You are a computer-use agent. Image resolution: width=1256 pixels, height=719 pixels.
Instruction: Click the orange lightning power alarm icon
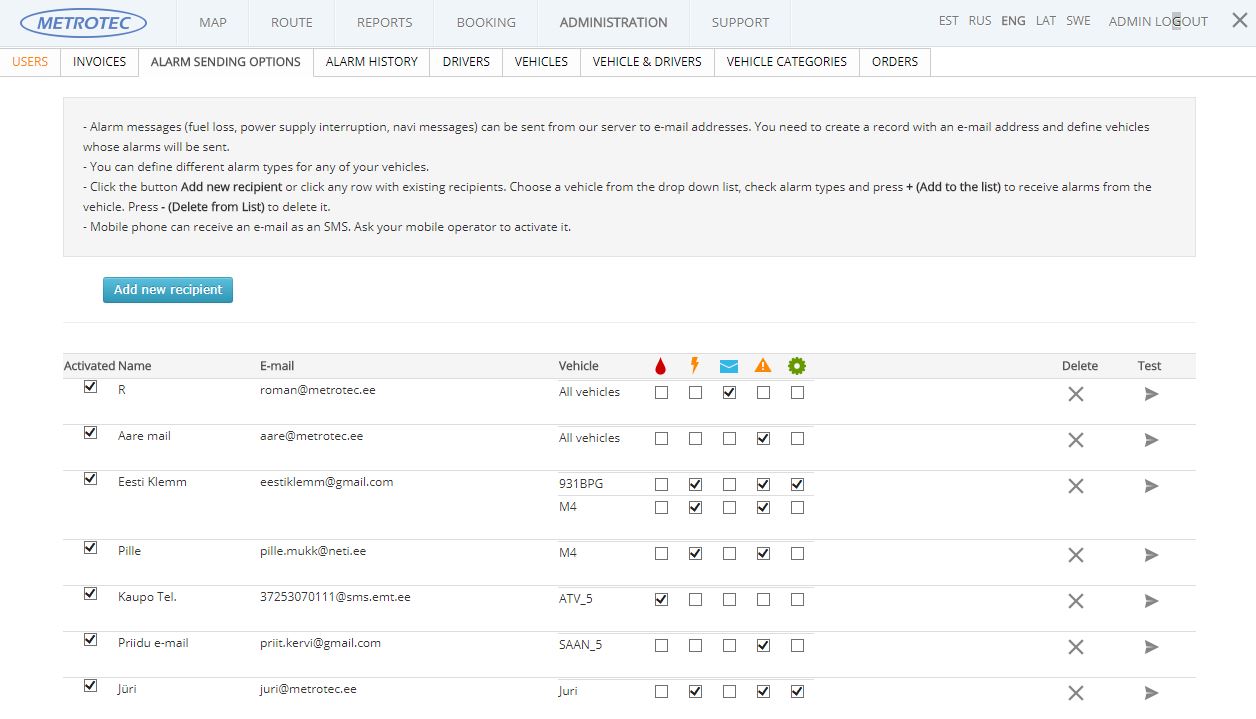tap(695, 366)
